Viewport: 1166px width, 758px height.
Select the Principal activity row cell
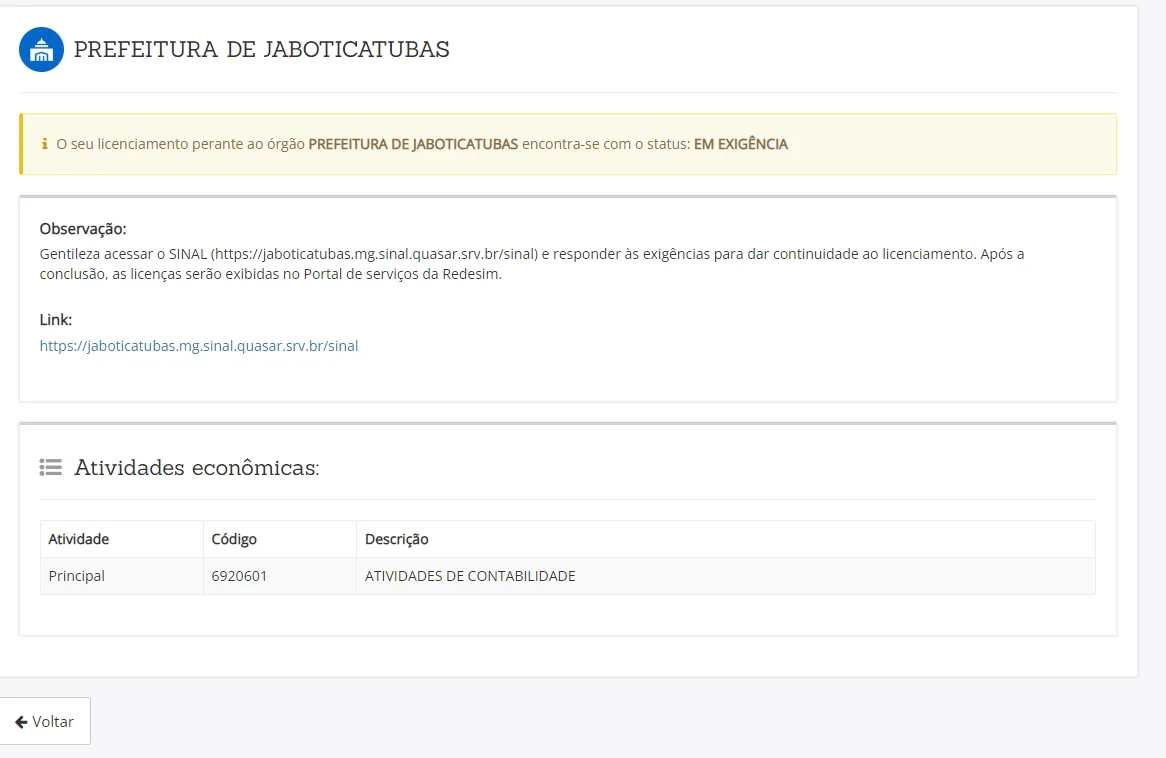click(121, 576)
